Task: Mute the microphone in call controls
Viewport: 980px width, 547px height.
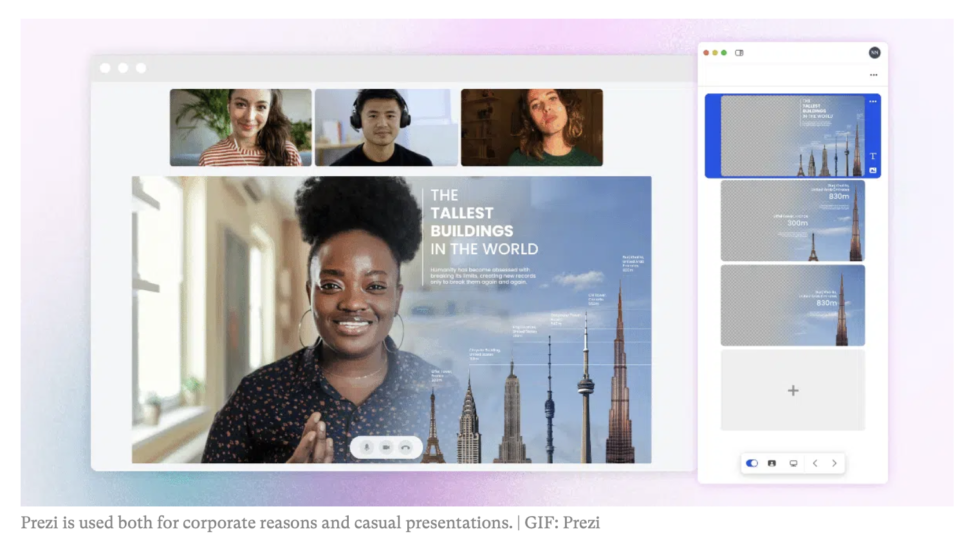Action: pyautogui.click(x=367, y=447)
